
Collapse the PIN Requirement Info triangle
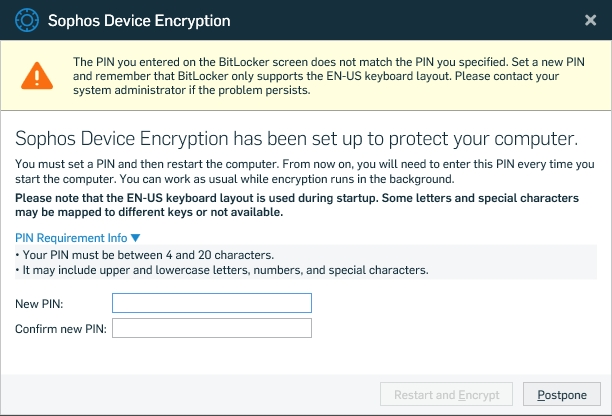pos(136,238)
